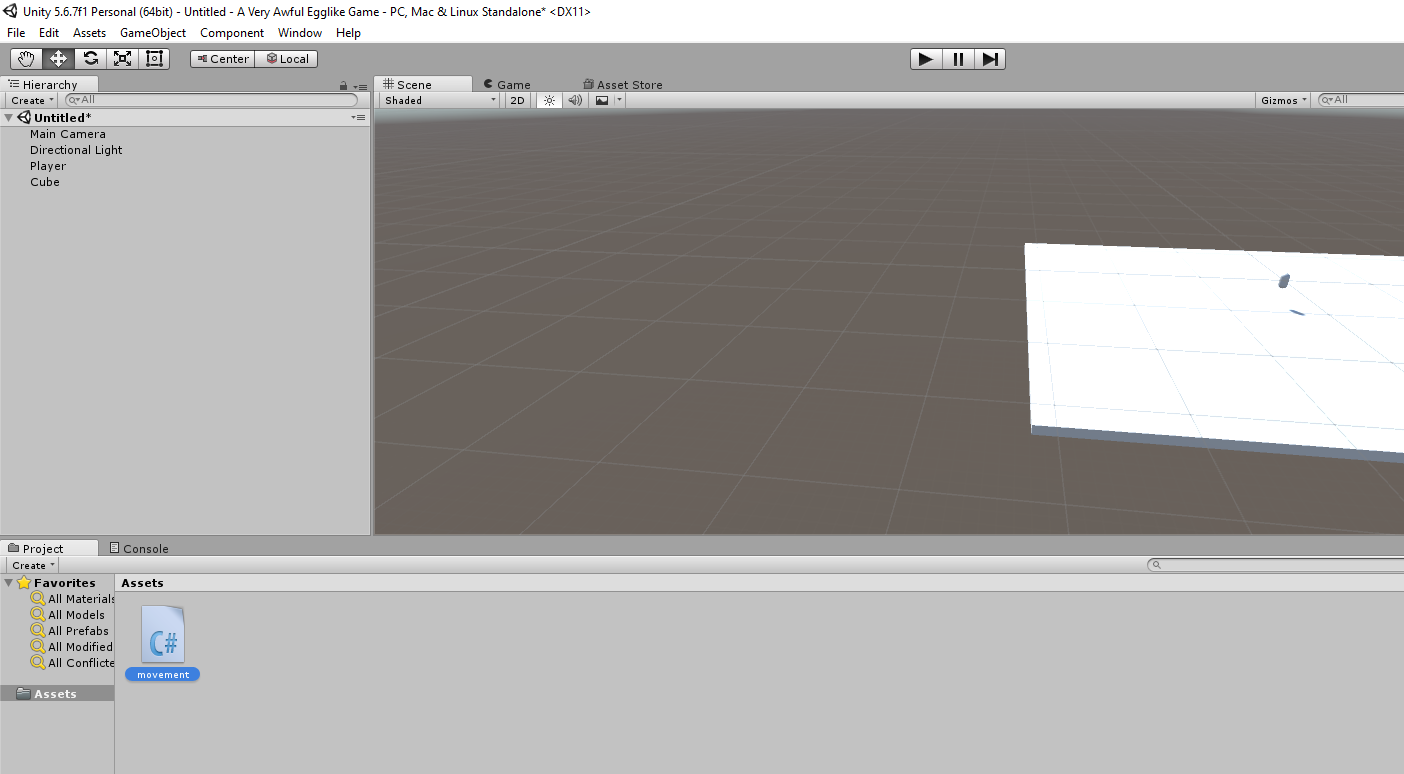Open the GameObject menu
Viewport: 1404px width, 774px height.
tap(153, 33)
